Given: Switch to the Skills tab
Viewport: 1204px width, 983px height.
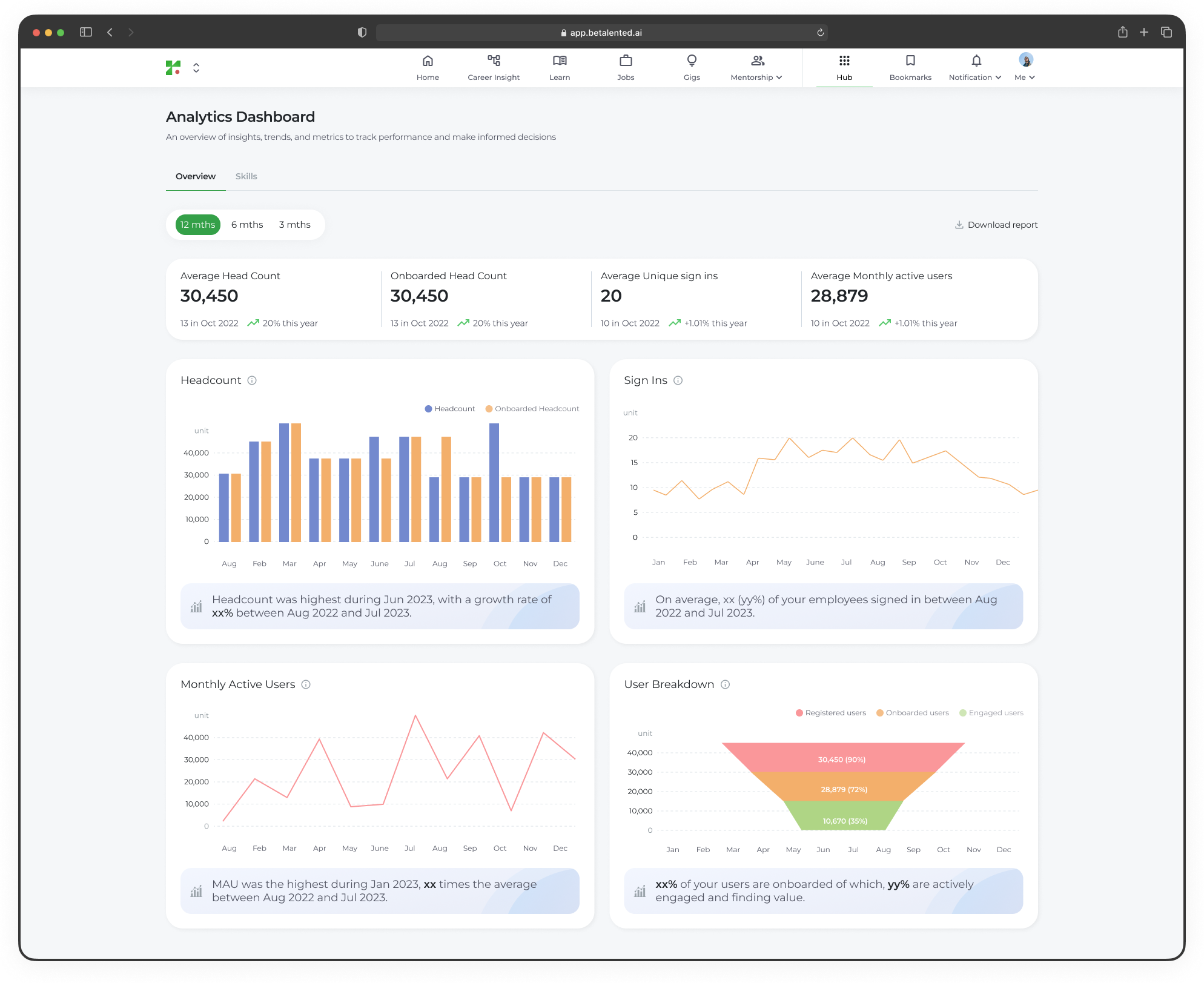Looking at the screenshot, I should coord(246,176).
